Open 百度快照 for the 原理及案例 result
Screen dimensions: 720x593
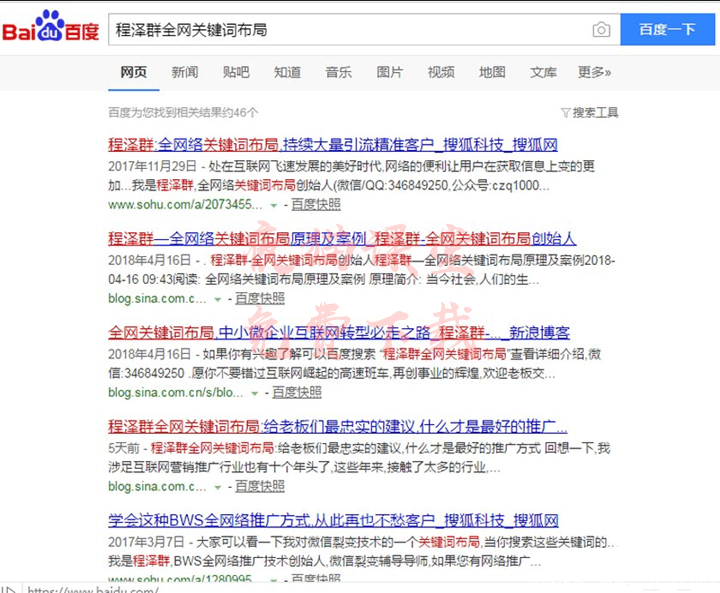(x=260, y=299)
